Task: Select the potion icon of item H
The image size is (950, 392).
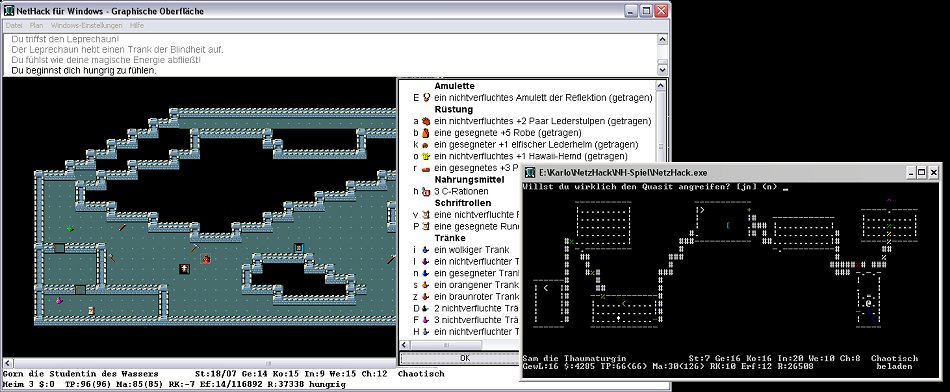Action: coord(426,332)
